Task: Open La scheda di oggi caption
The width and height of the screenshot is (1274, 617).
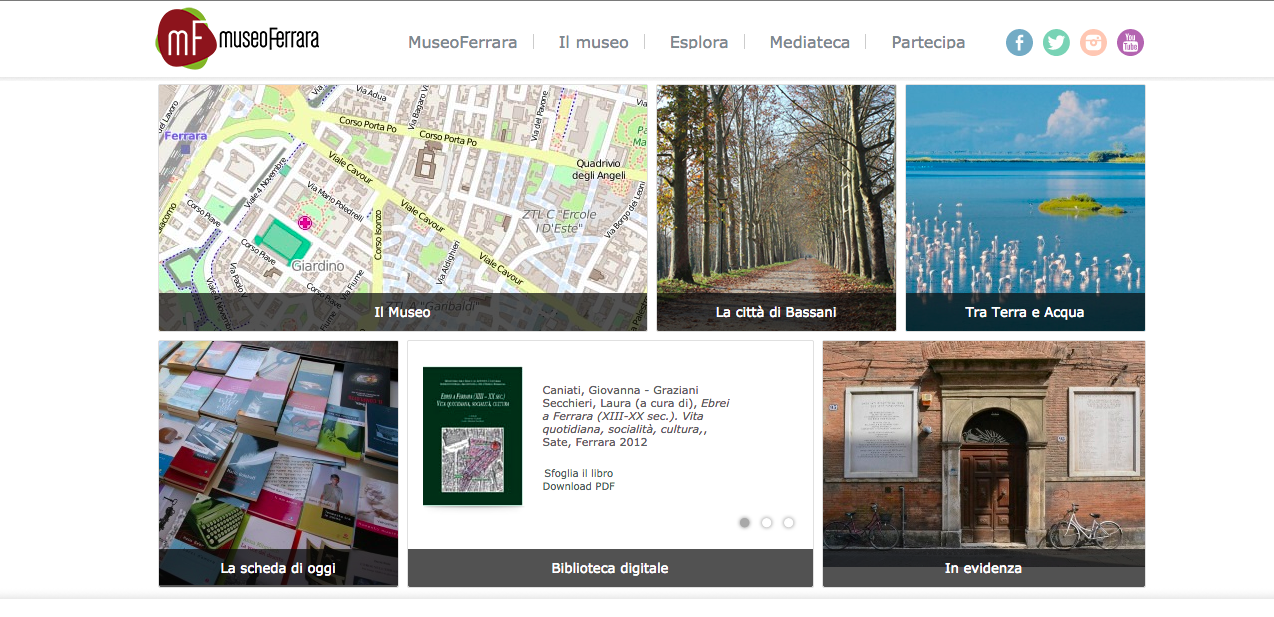Action: (278, 568)
